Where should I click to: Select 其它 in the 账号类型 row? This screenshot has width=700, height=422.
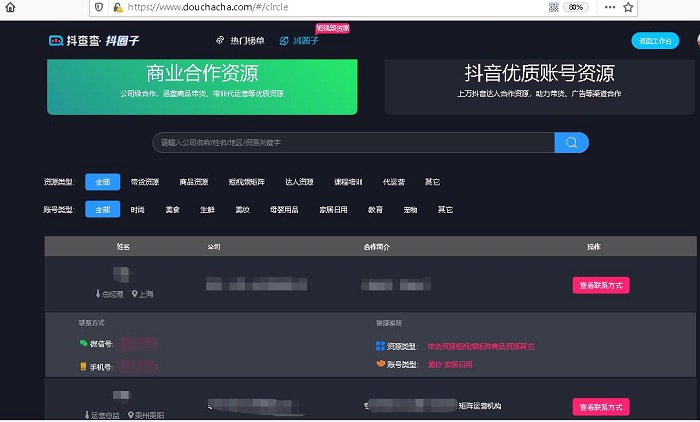tap(445, 209)
